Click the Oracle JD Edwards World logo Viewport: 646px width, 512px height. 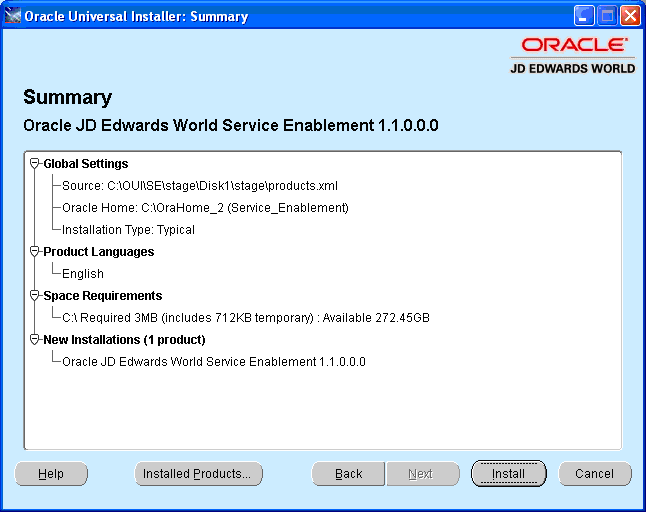[573, 56]
